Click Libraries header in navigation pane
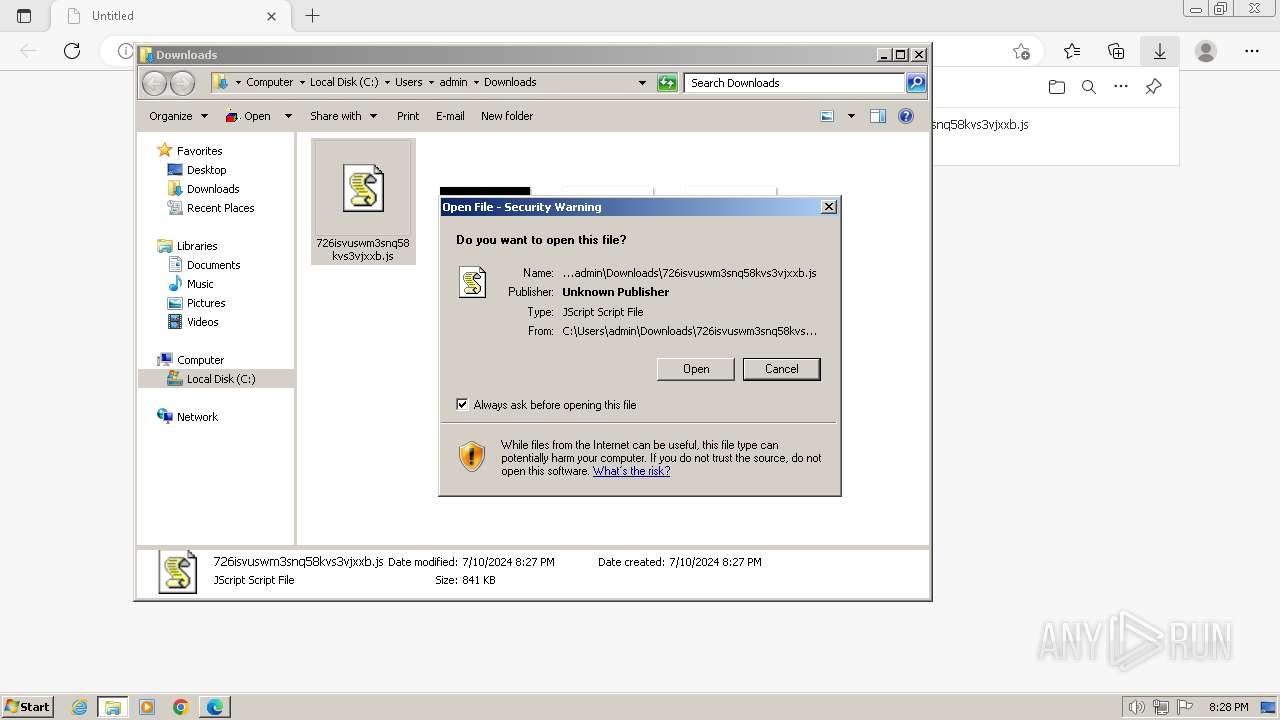 tap(197, 246)
